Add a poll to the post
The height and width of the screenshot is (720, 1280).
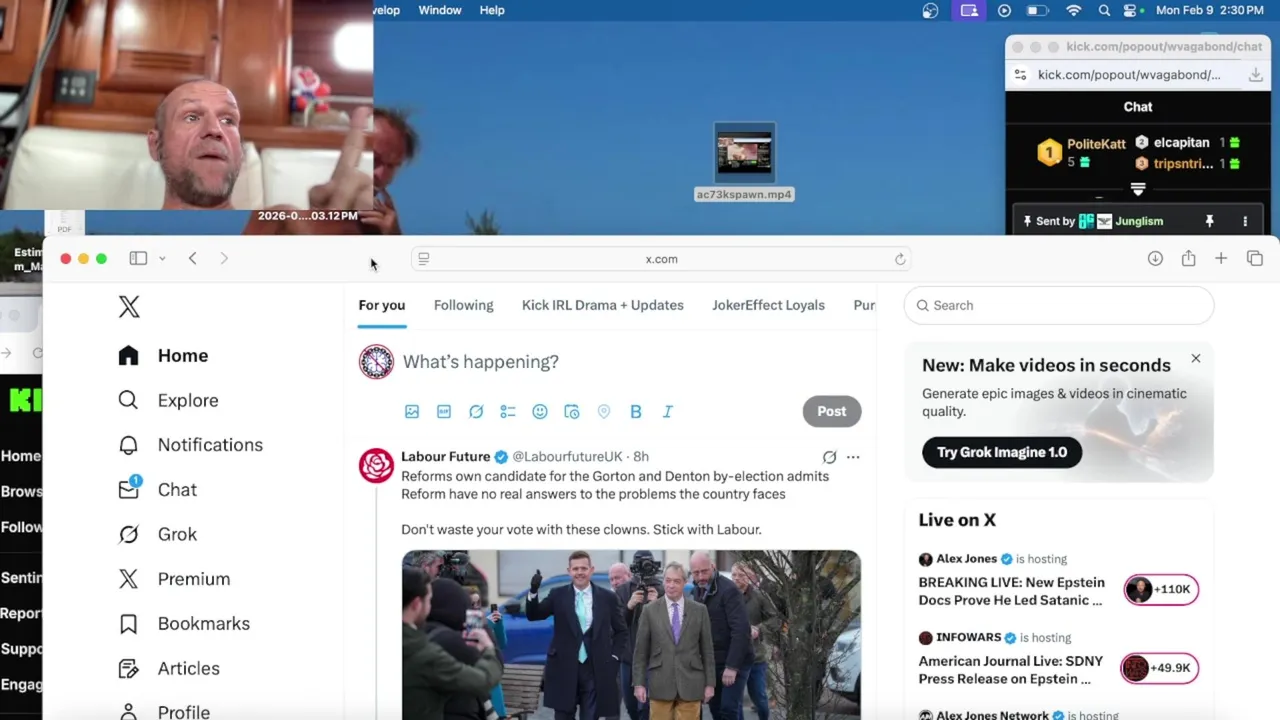pyautogui.click(x=508, y=411)
